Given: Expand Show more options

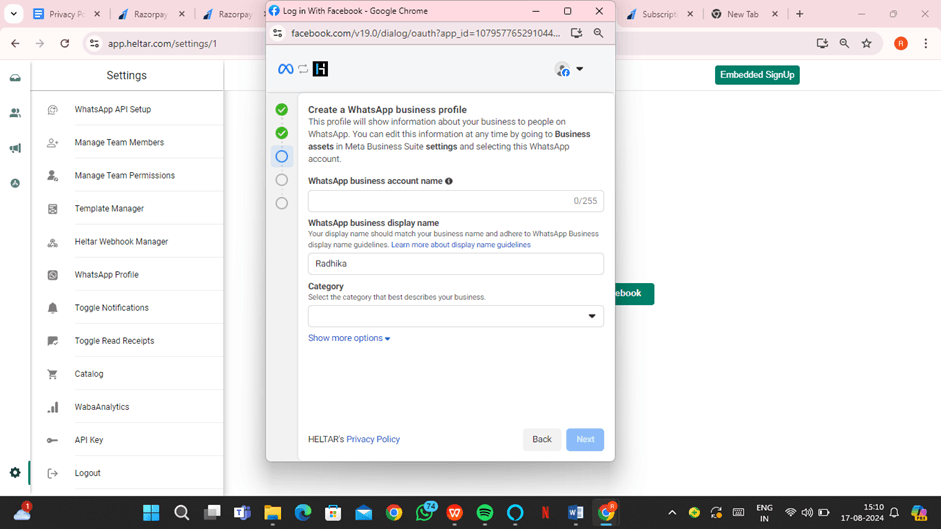Looking at the screenshot, I should tap(349, 338).
